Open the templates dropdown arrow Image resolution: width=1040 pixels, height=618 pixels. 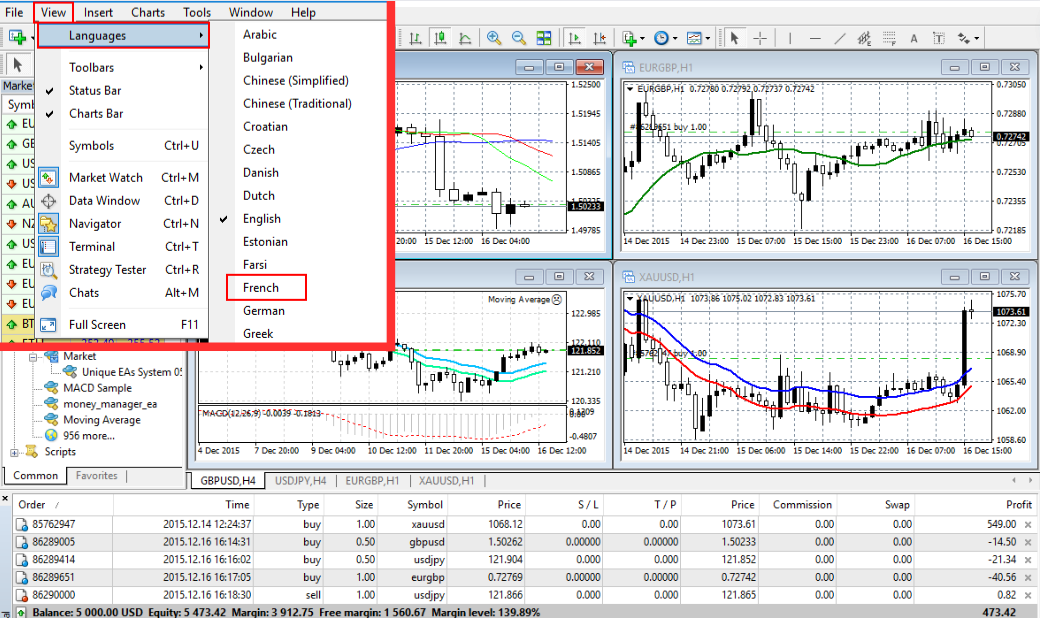708,38
